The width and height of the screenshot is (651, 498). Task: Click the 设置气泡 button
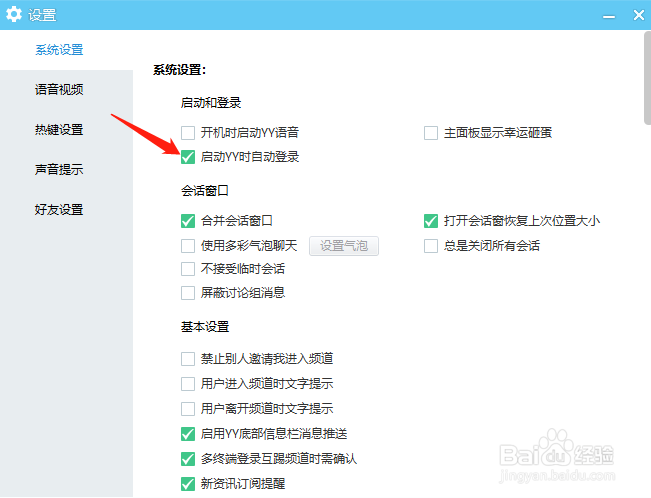(x=344, y=246)
